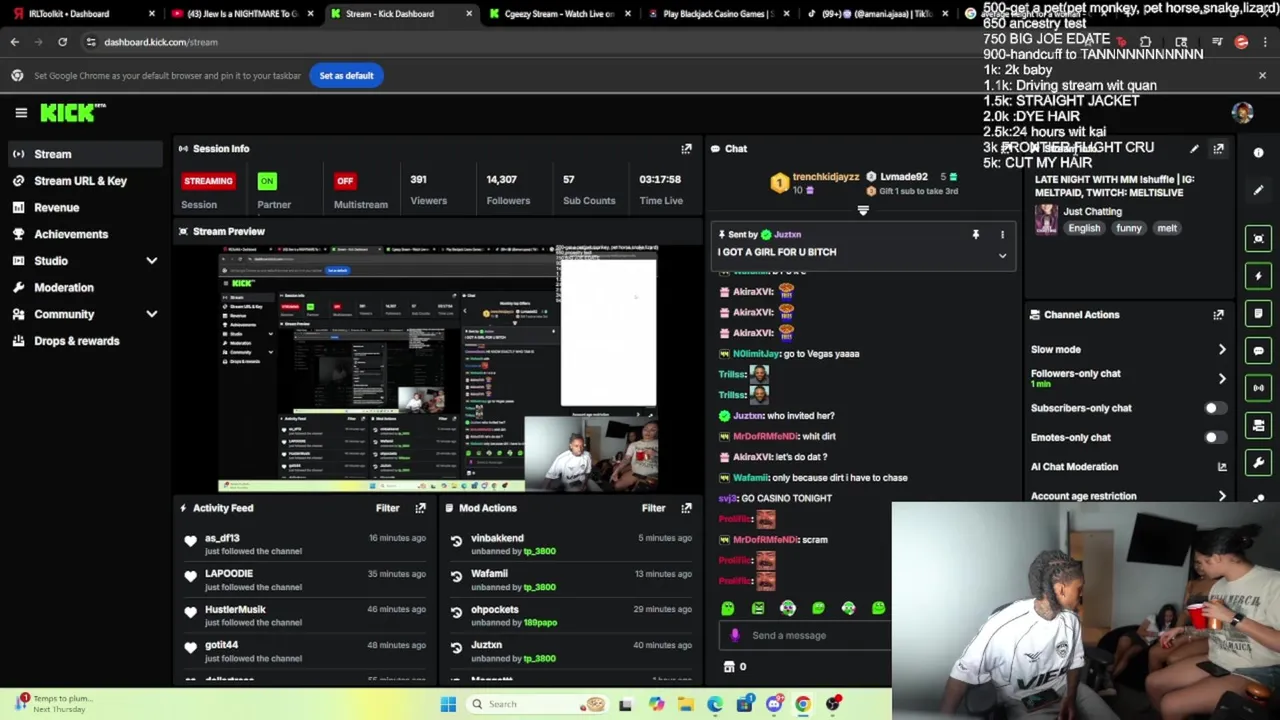
Task: Click the funny tag
Action: [x=1129, y=228]
